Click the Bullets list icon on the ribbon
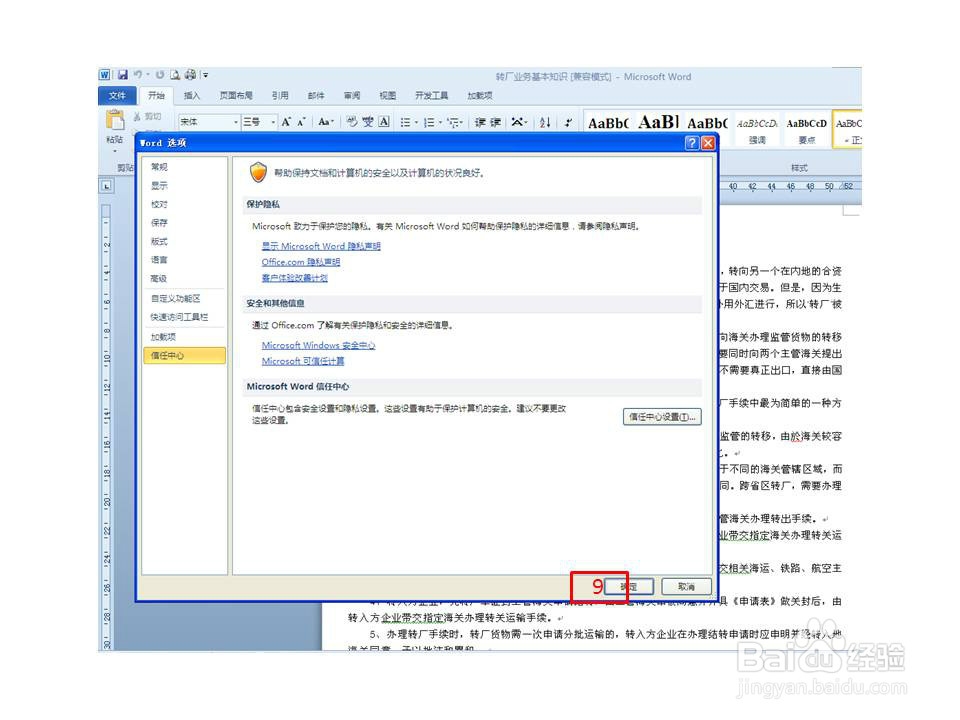960x720 pixels. [x=406, y=122]
